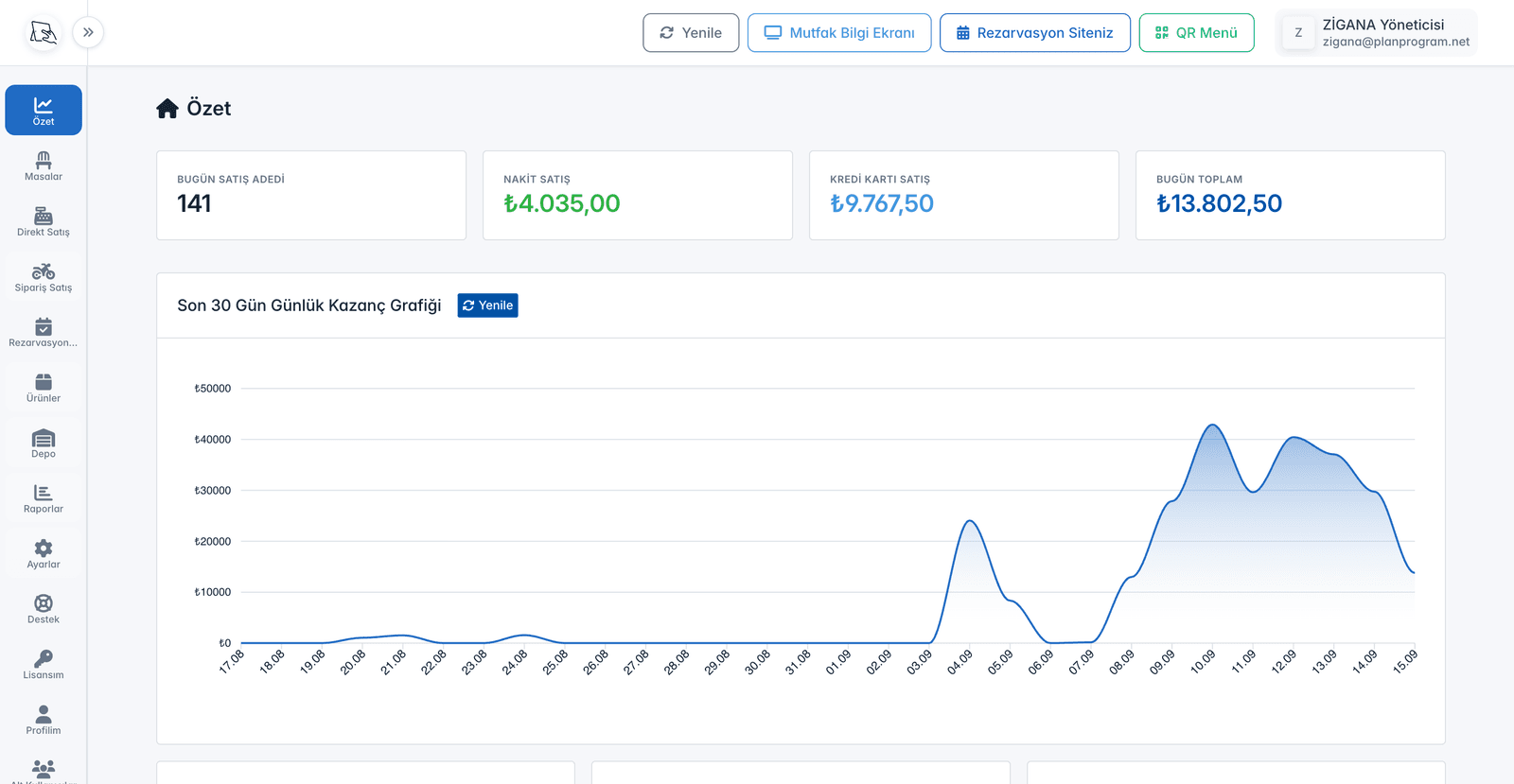Click the Özet page heading

coord(209,109)
